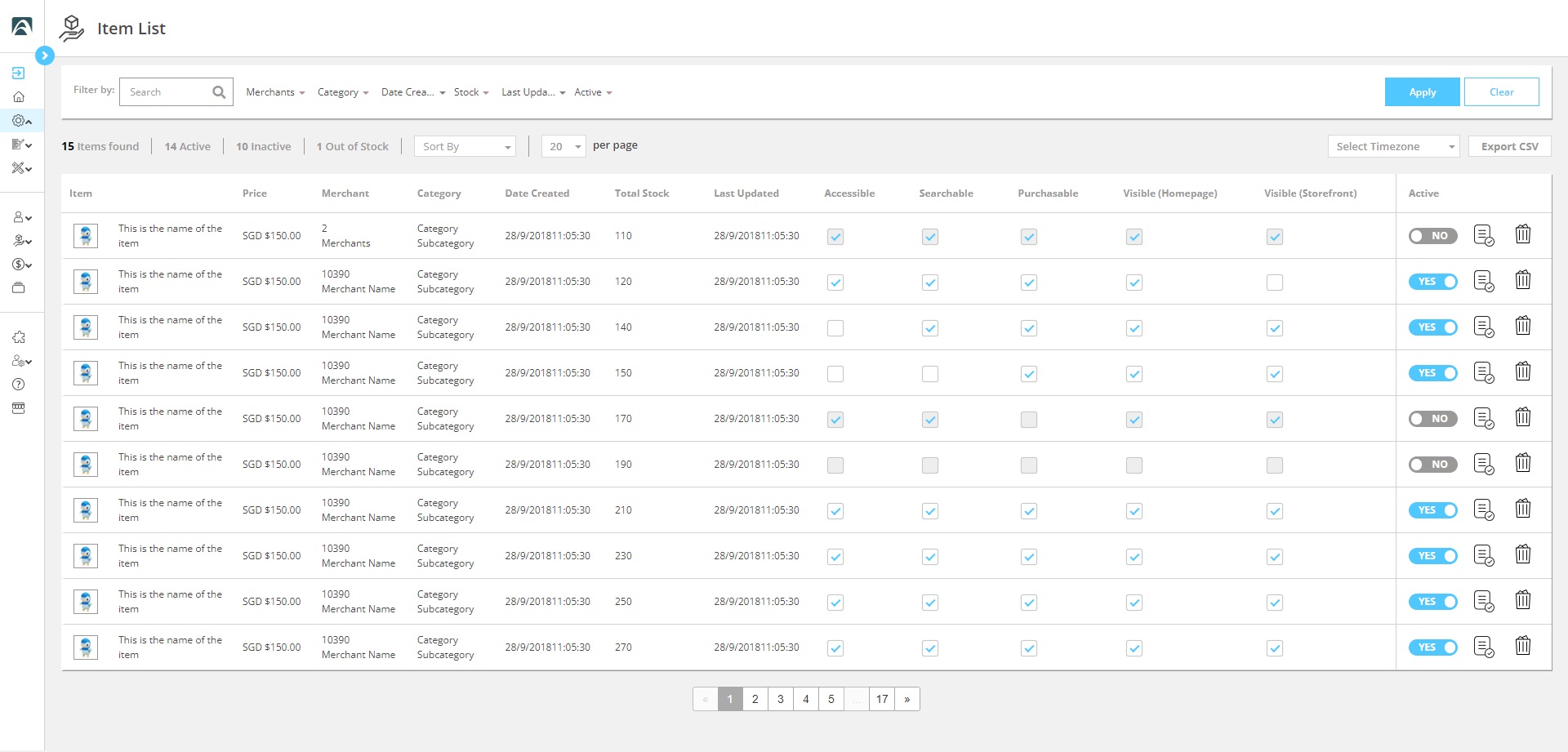
Task: Check Accessible box for item with stock 140
Action: 835,328
